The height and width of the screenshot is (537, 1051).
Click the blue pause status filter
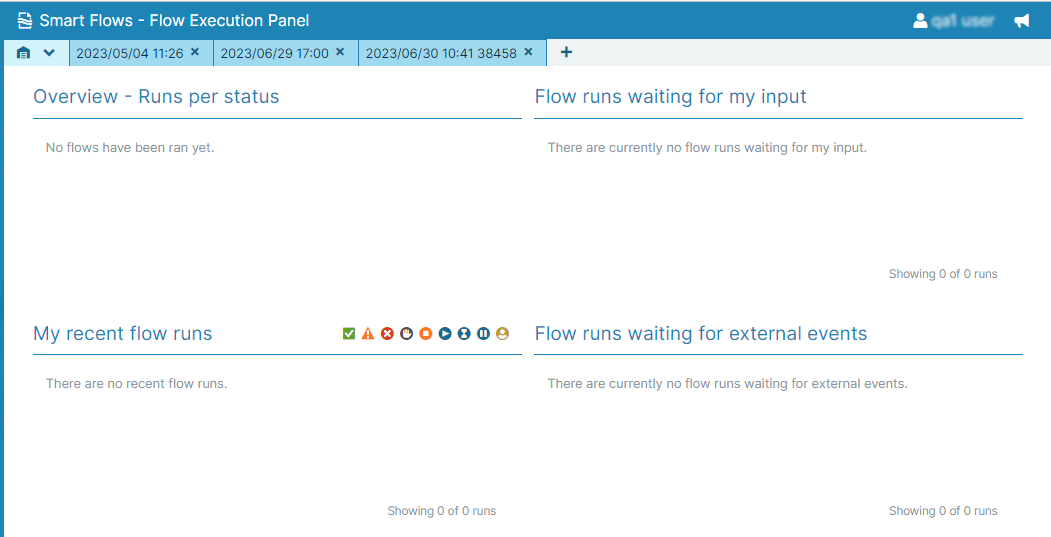click(483, 334)
